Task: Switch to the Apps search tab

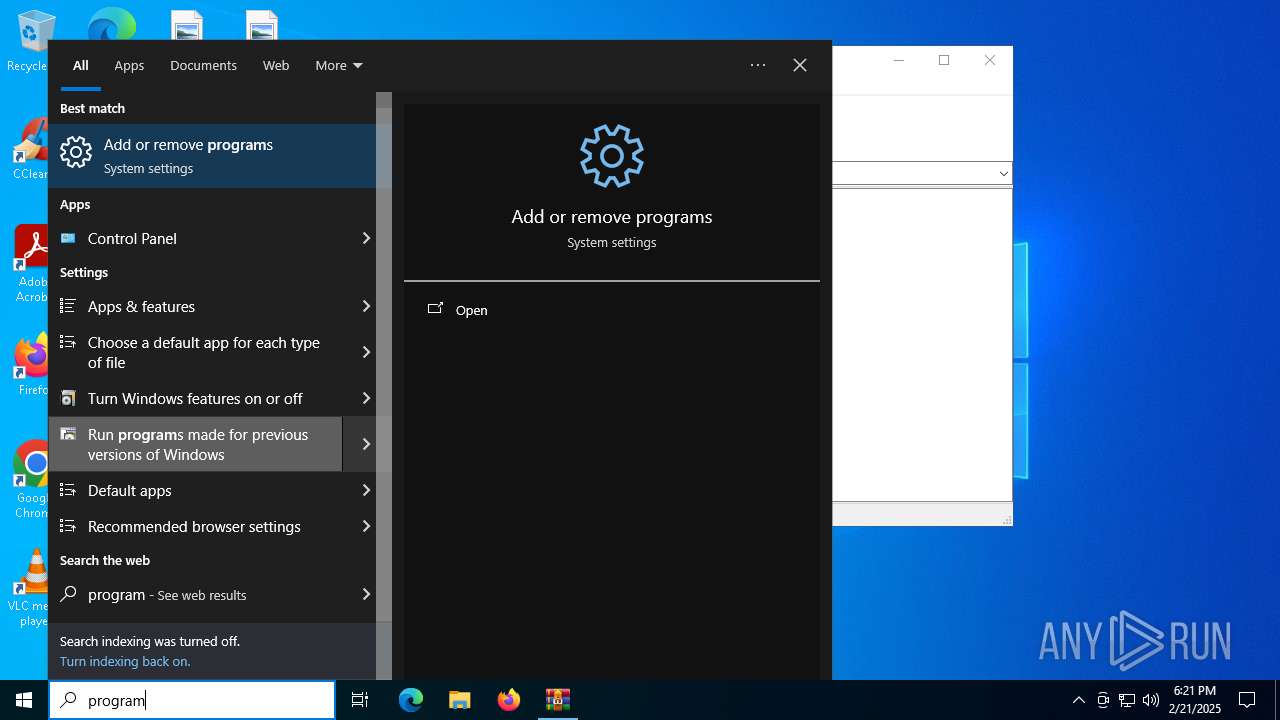Action: [129, 65]
